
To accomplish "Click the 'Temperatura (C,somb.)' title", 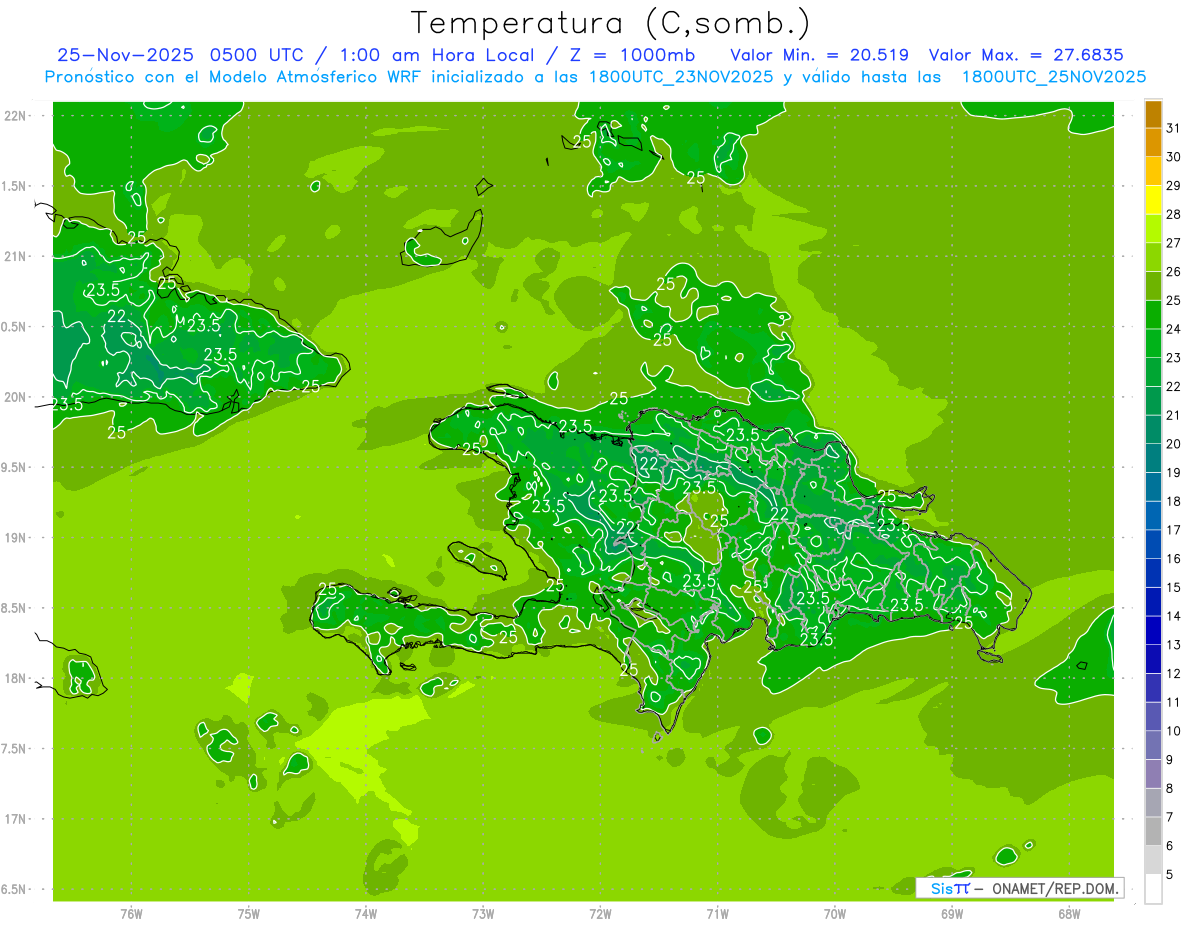I will 611,23.
